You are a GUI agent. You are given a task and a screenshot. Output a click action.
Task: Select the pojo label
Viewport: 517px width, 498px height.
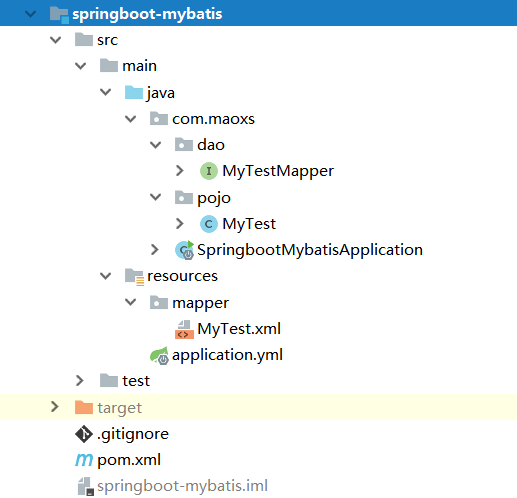(x=214, y=199)
